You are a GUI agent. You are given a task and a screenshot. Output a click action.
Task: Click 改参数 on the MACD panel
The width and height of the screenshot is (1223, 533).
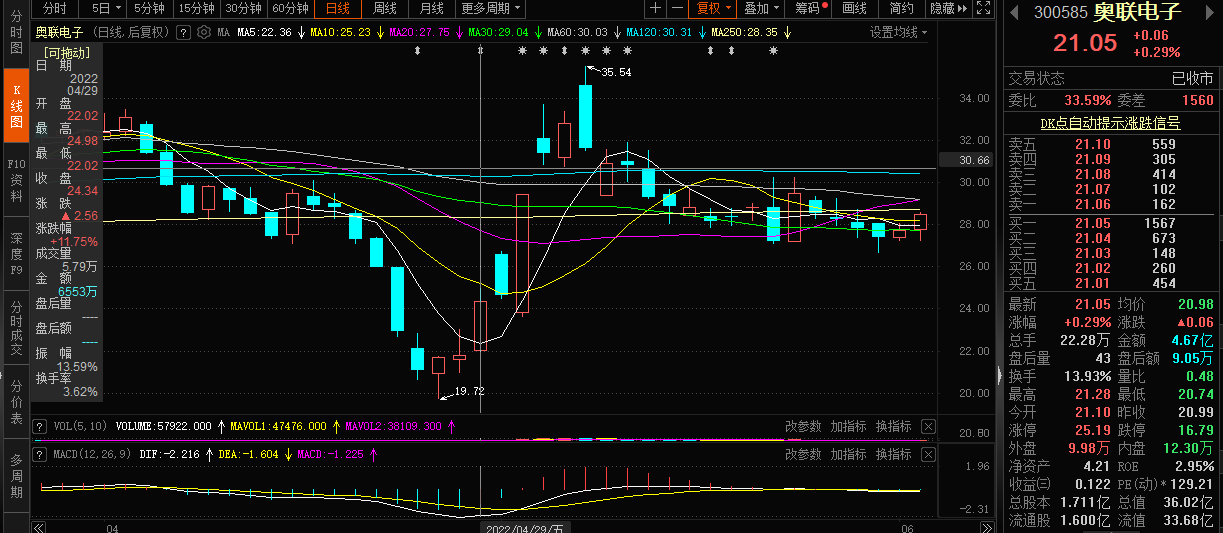[802, 454]
